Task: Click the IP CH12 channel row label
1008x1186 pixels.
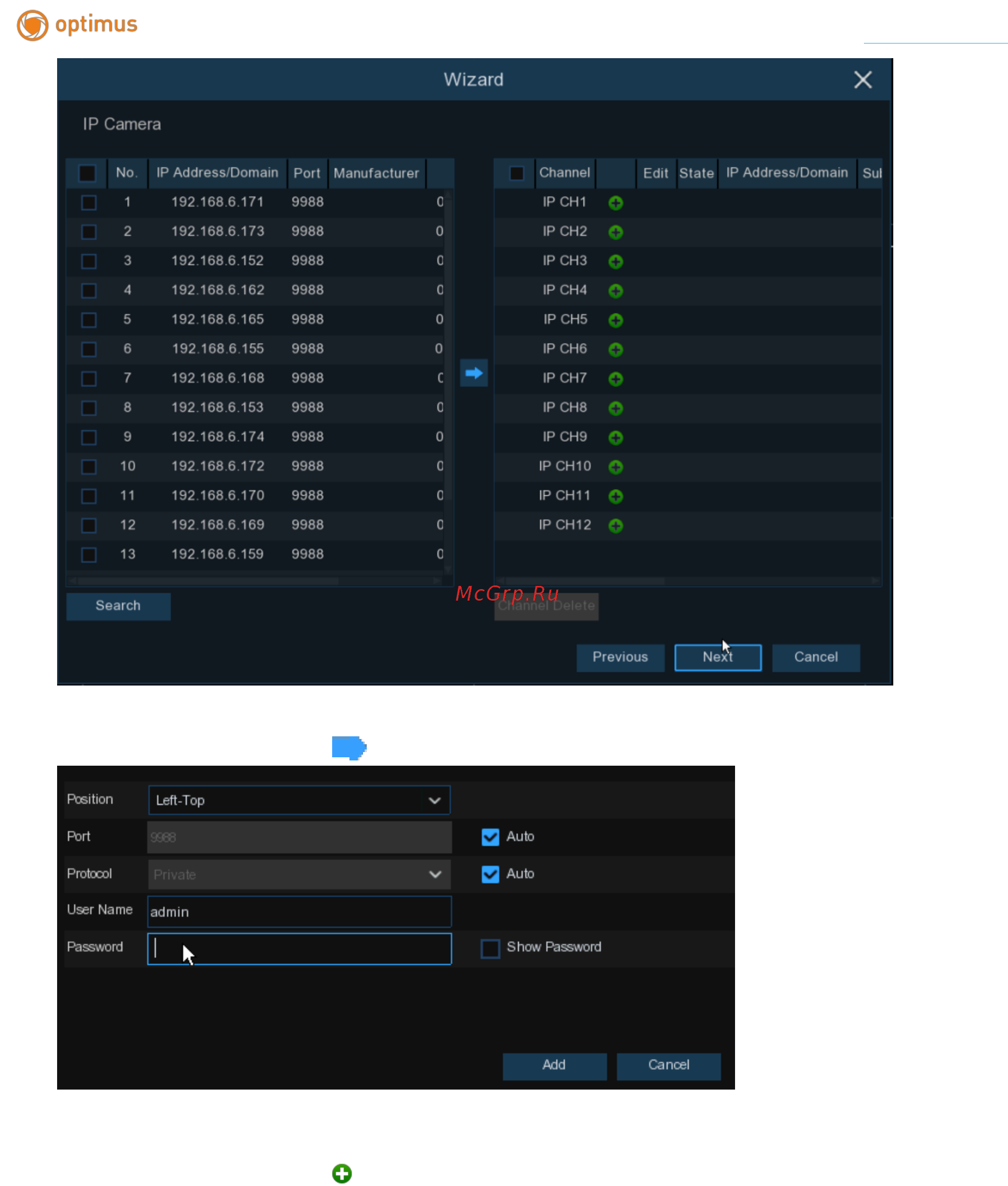Action: (x=565, y=525)
